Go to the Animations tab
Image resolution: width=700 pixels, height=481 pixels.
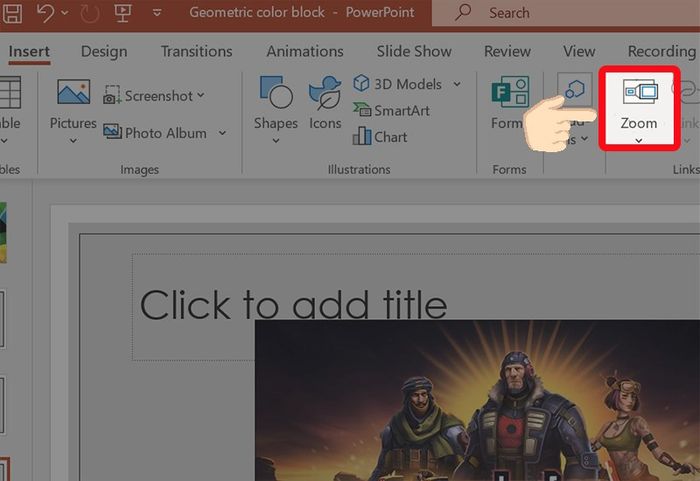coord(305,51)
